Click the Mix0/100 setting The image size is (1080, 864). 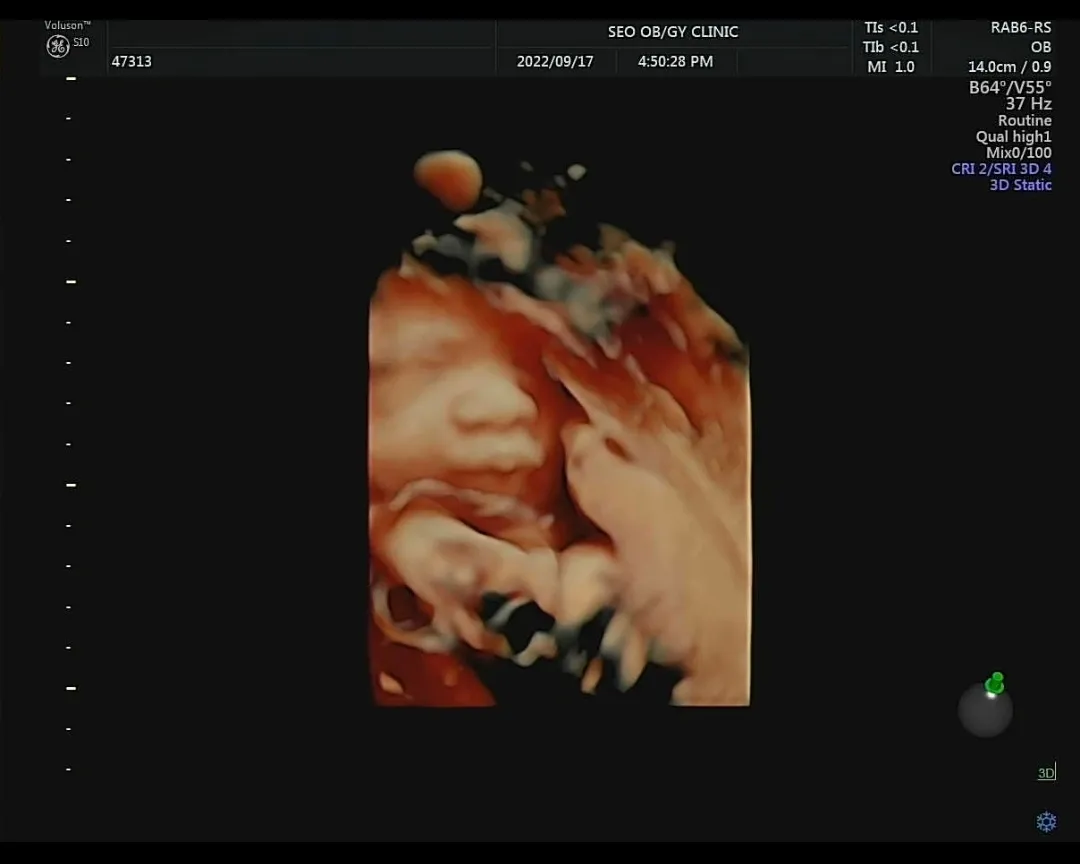coord(1019,152)
